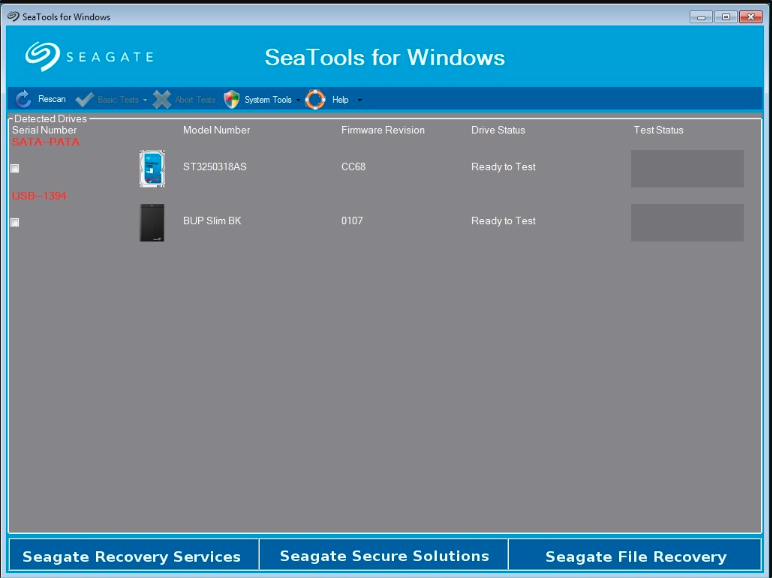The width and height of the screenshot is (772, 578).
Task: Click the Seagate Secure Solutions button
Action: pyautogui.click(x=384, y=556)
